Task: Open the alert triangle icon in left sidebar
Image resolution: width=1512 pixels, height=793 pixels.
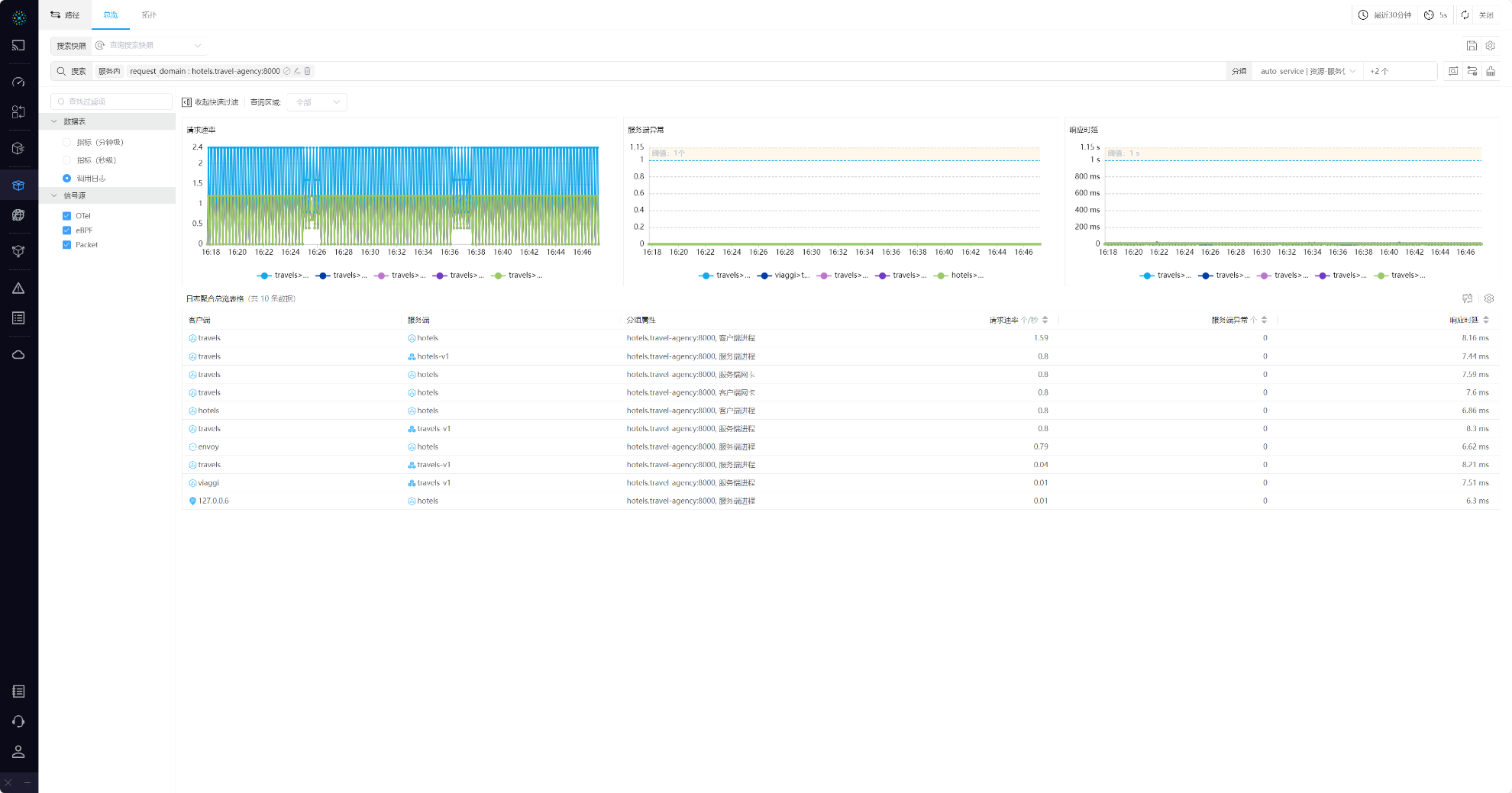Action: click(x=18, y=289)
